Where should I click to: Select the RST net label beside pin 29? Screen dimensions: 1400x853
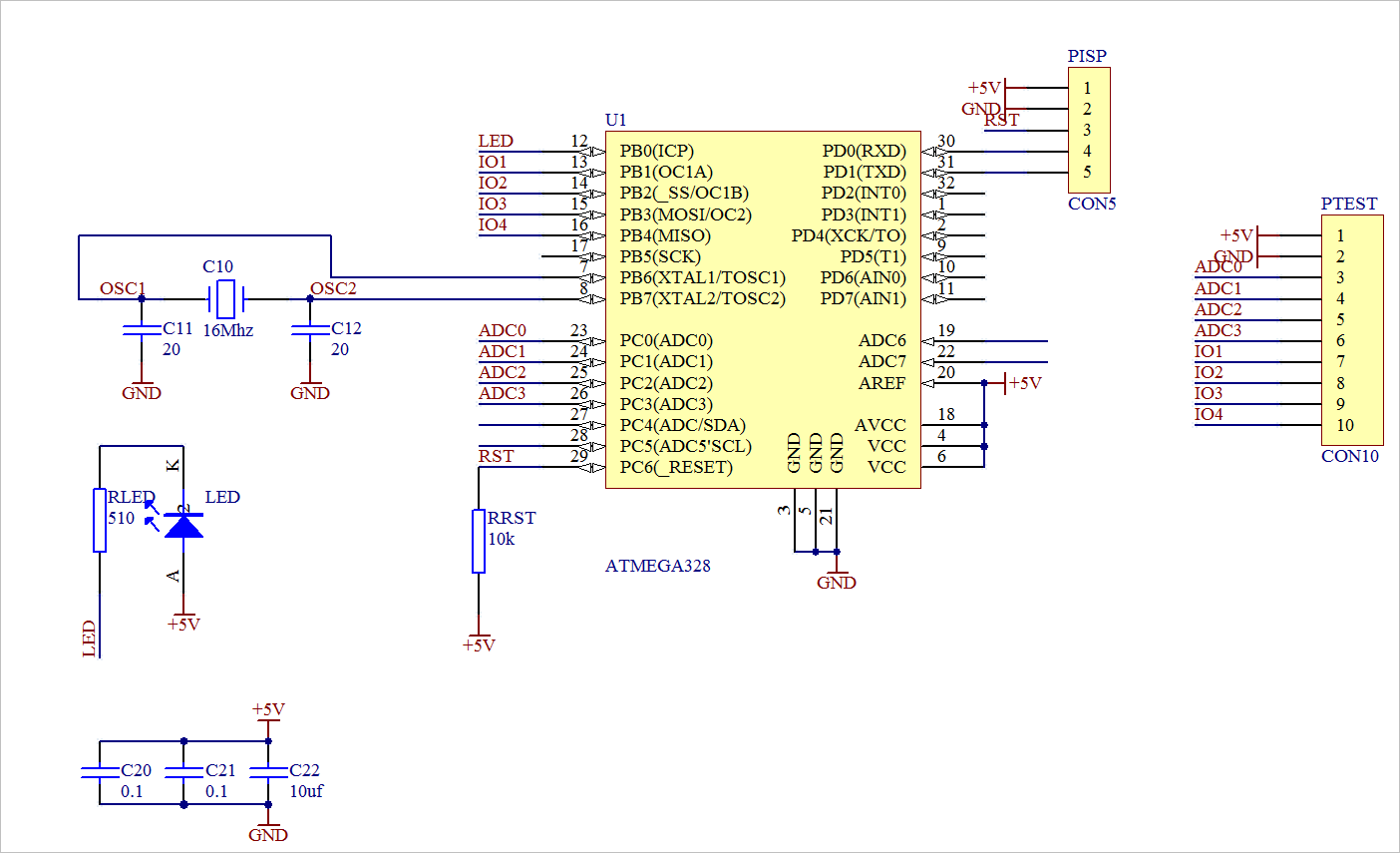pyautogui.click(x=497, y=456)
